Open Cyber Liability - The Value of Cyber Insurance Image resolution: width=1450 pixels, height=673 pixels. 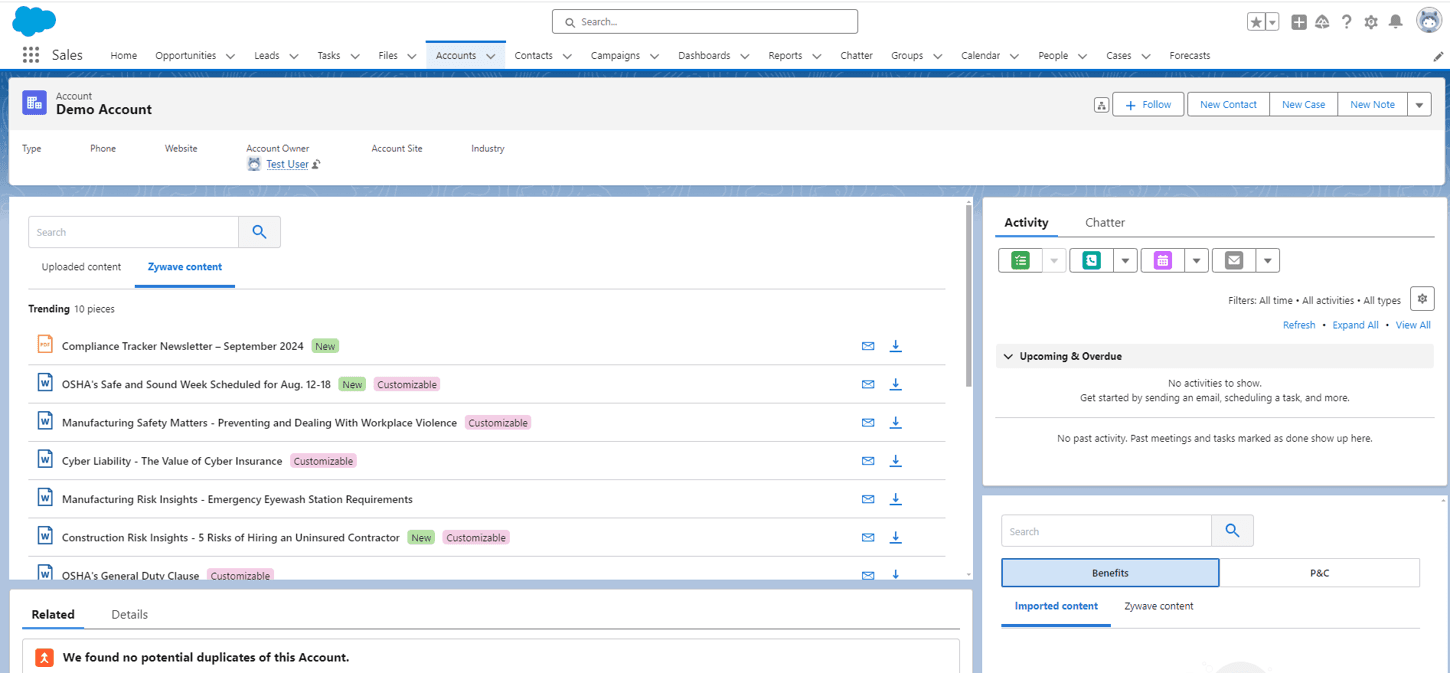point(172,461)
